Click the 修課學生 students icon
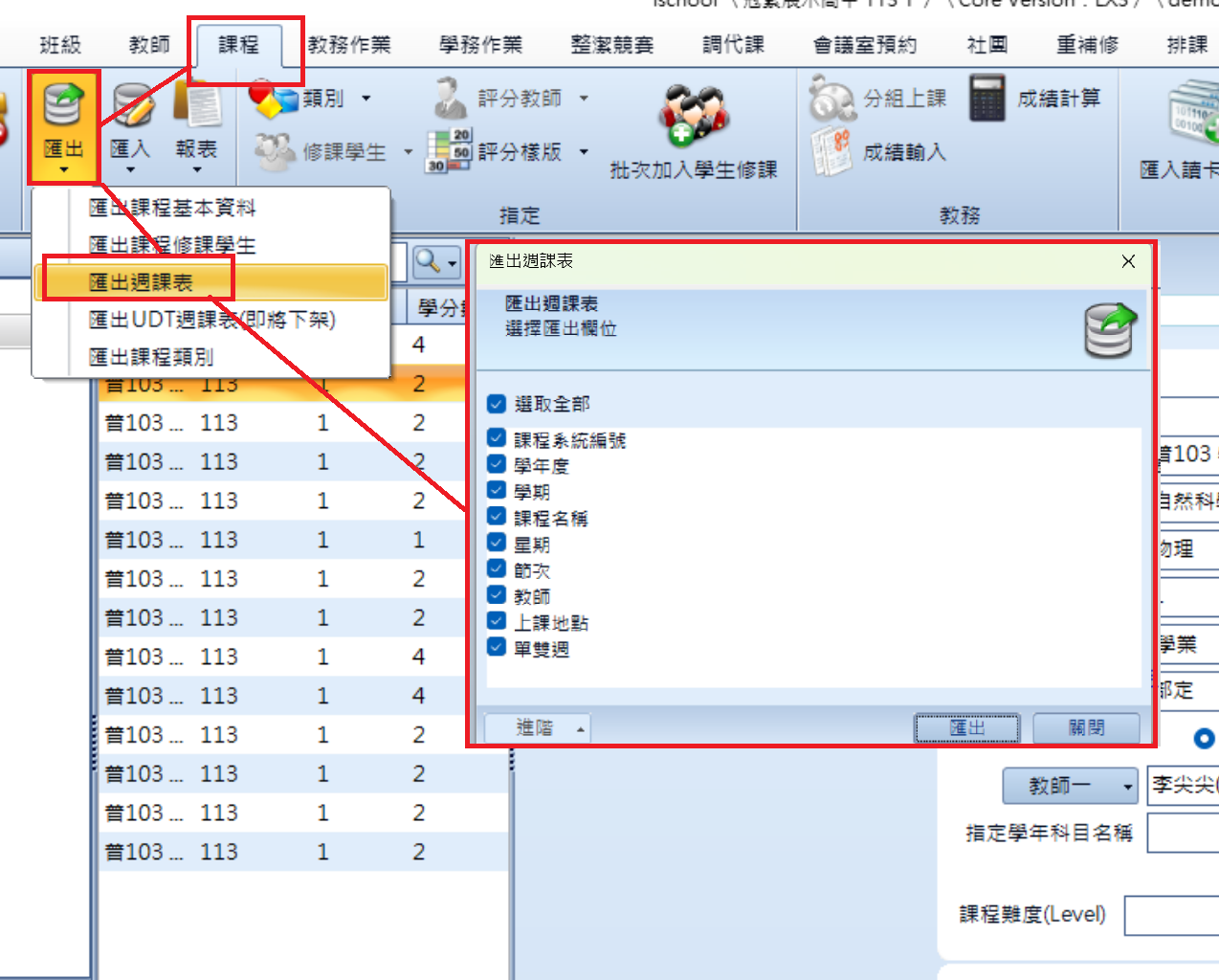1219x980 pixels. (x=275, y=152)
